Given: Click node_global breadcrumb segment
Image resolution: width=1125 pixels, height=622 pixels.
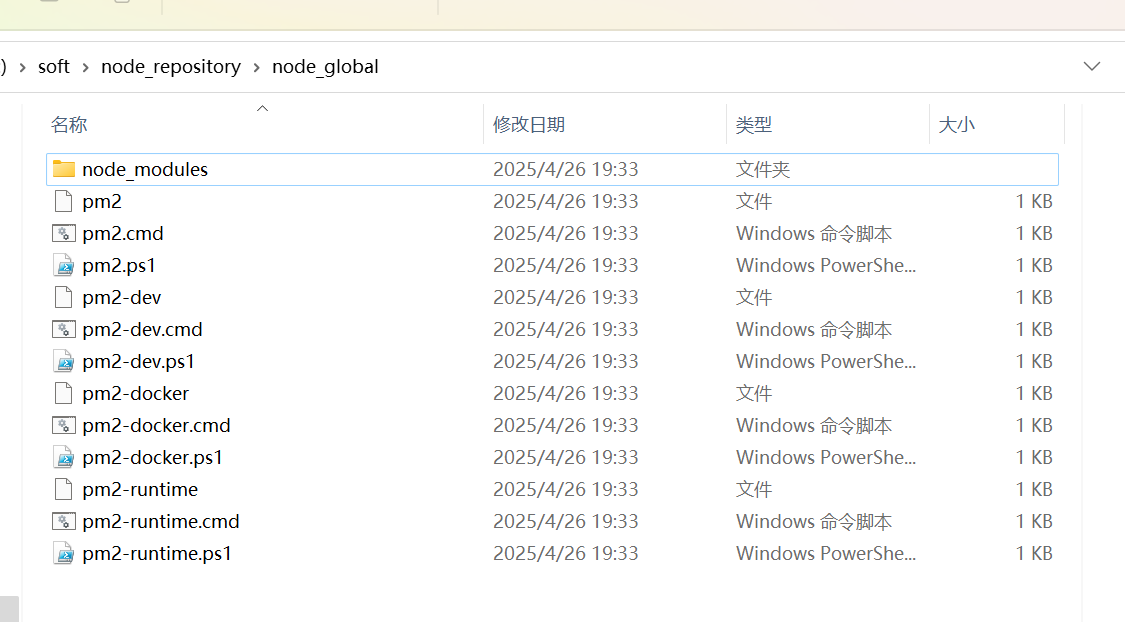Looking at the screenshot, I should (x=325, y=67).
